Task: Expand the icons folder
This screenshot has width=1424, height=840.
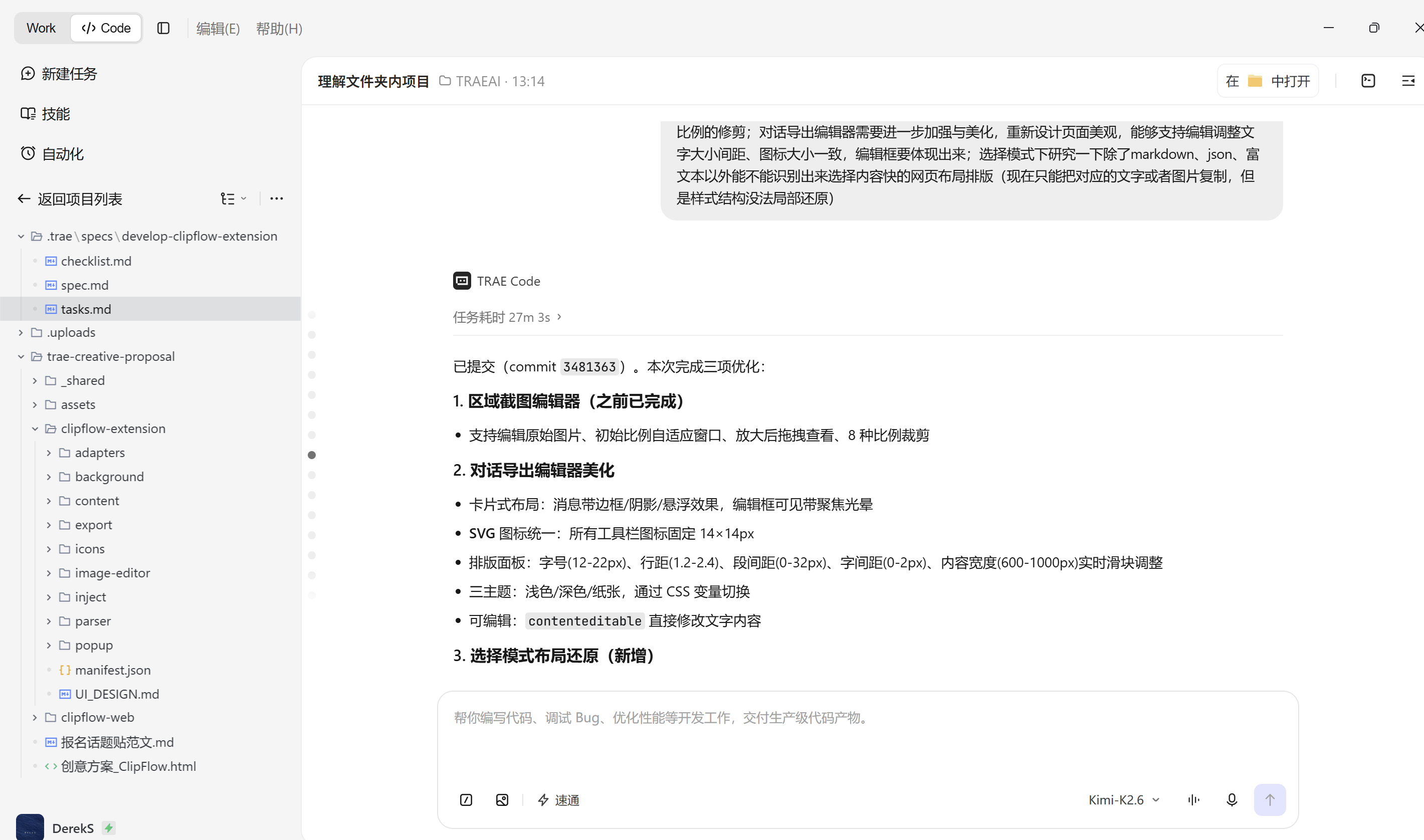Action: (x=49, y=549)
